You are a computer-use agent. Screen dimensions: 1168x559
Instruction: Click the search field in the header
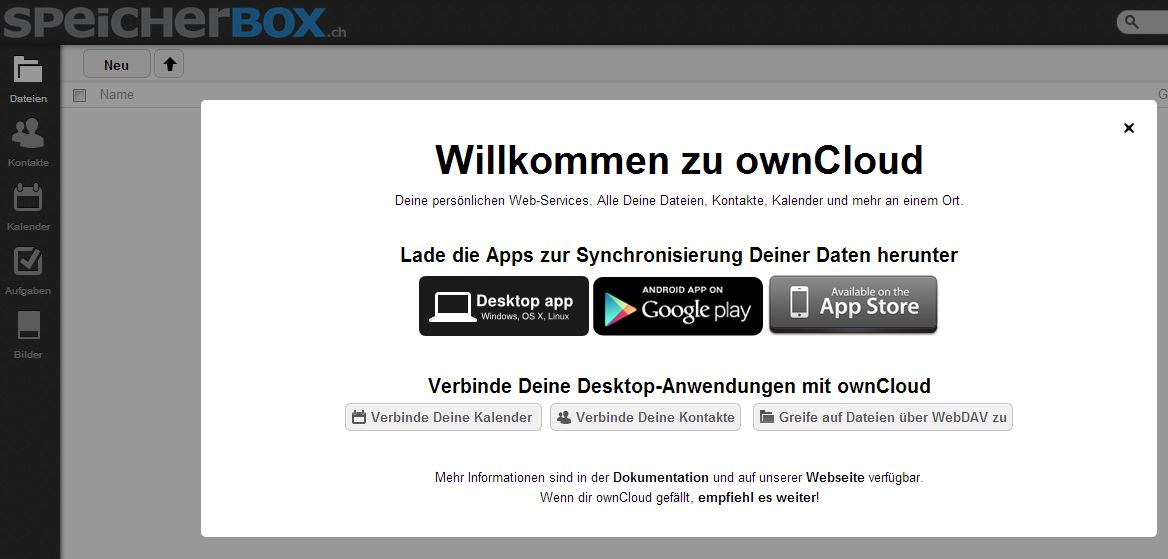point(1143,22)
